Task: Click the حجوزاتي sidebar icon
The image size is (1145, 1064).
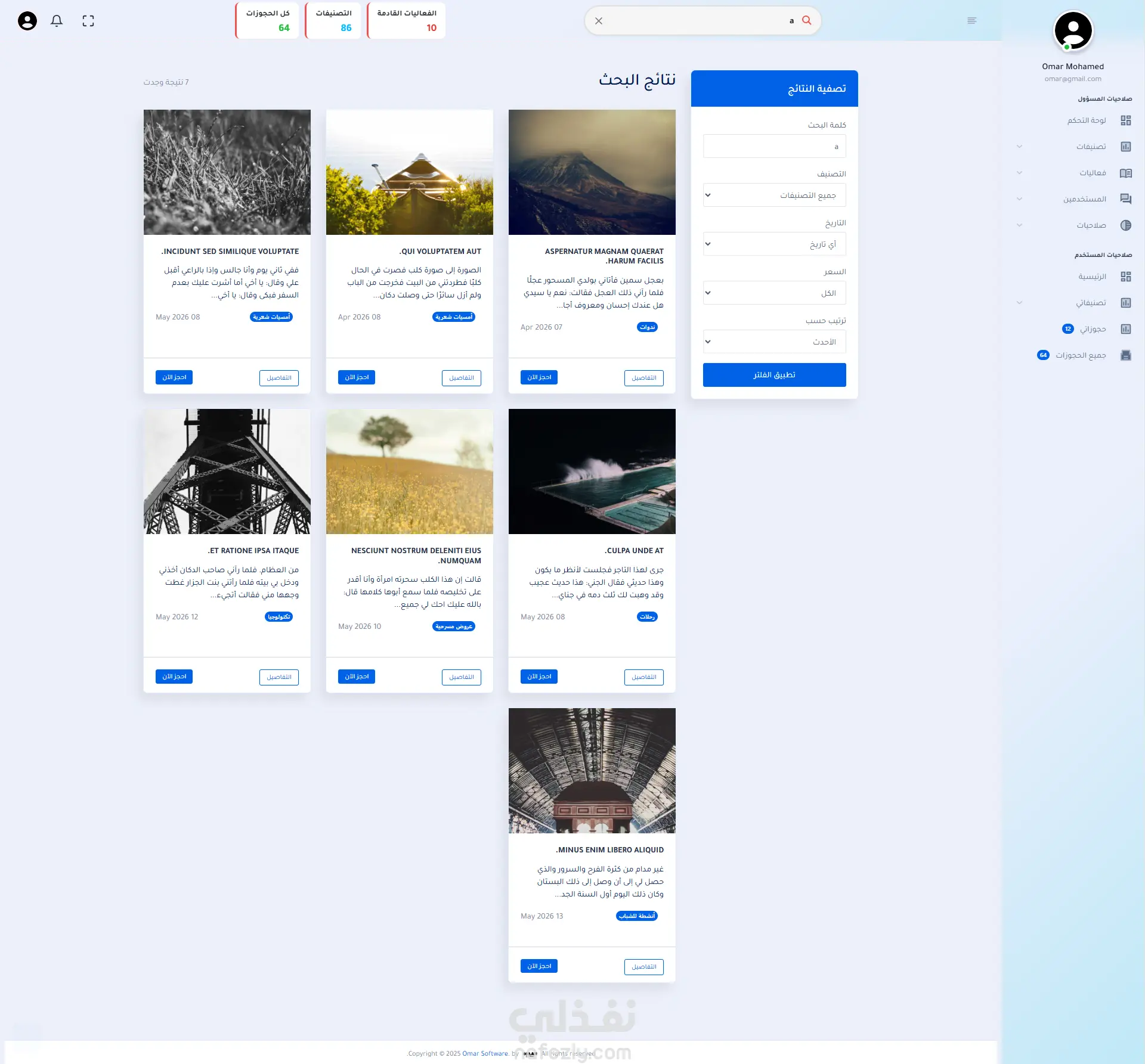Action: tap(1126, 329)
